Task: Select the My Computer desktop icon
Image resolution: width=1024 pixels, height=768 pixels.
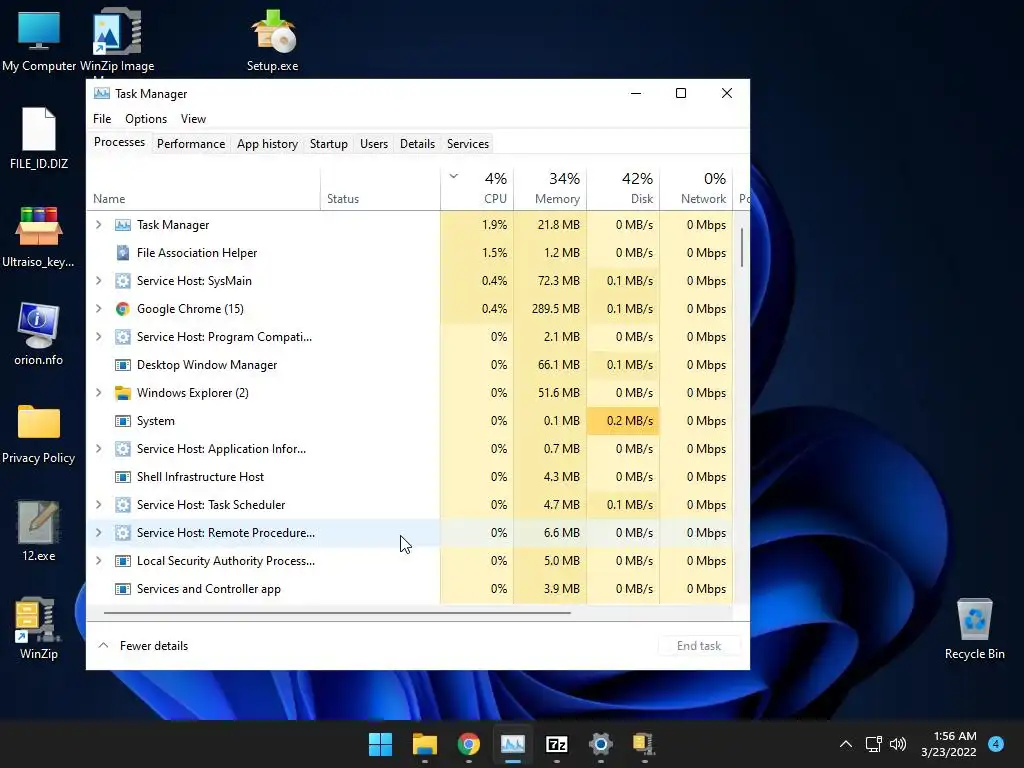Action: [39, 41]
